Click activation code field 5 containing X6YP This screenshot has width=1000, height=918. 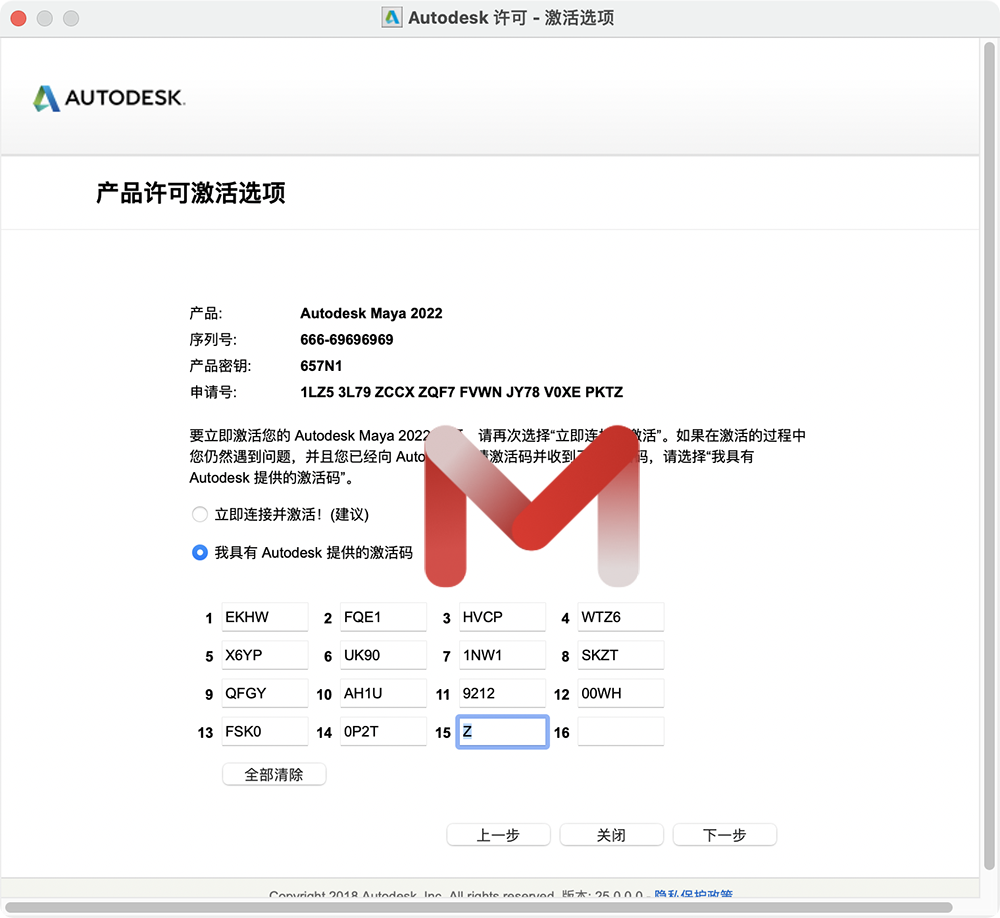tap(265, 655)
